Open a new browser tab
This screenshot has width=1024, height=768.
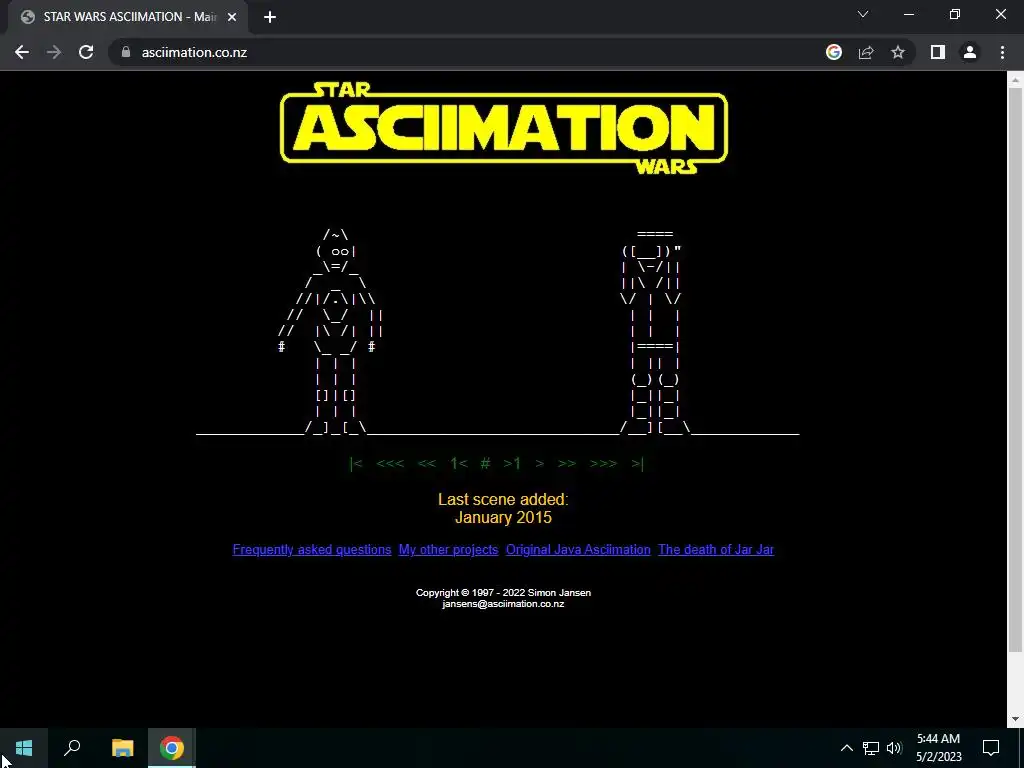click(270, 17)
